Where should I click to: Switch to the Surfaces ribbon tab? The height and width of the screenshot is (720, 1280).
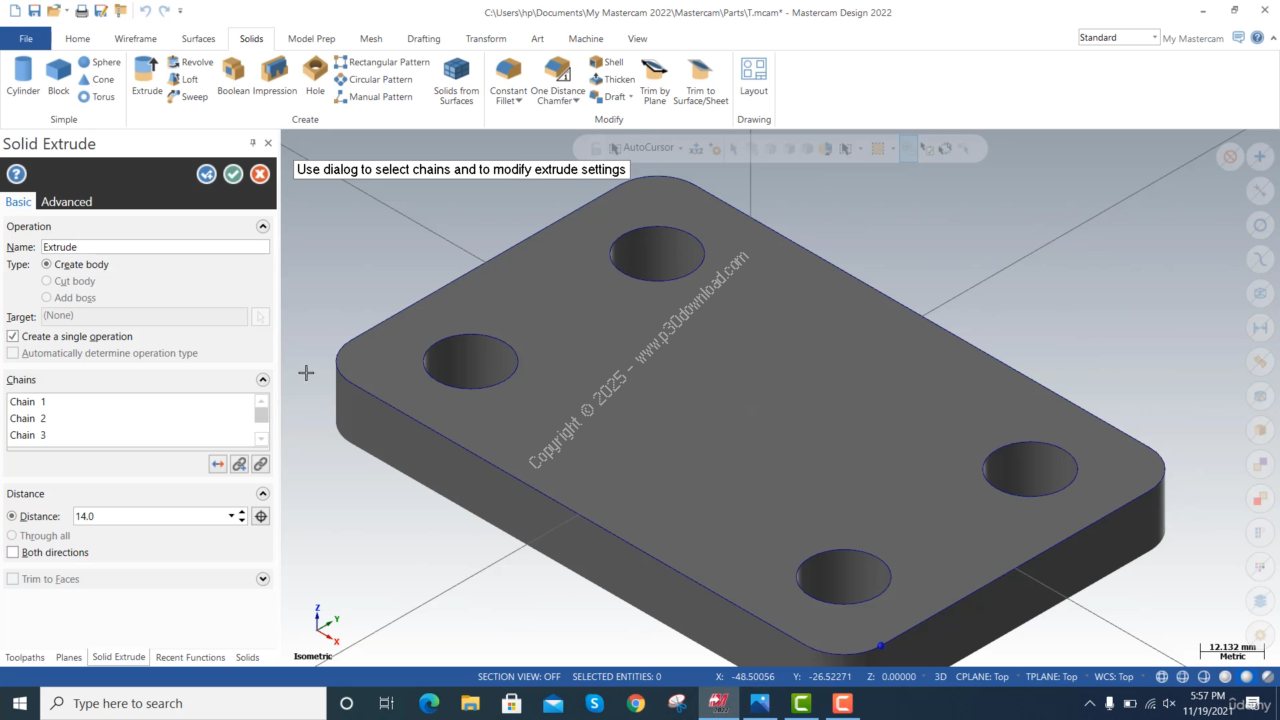click(x=198, y=39)
